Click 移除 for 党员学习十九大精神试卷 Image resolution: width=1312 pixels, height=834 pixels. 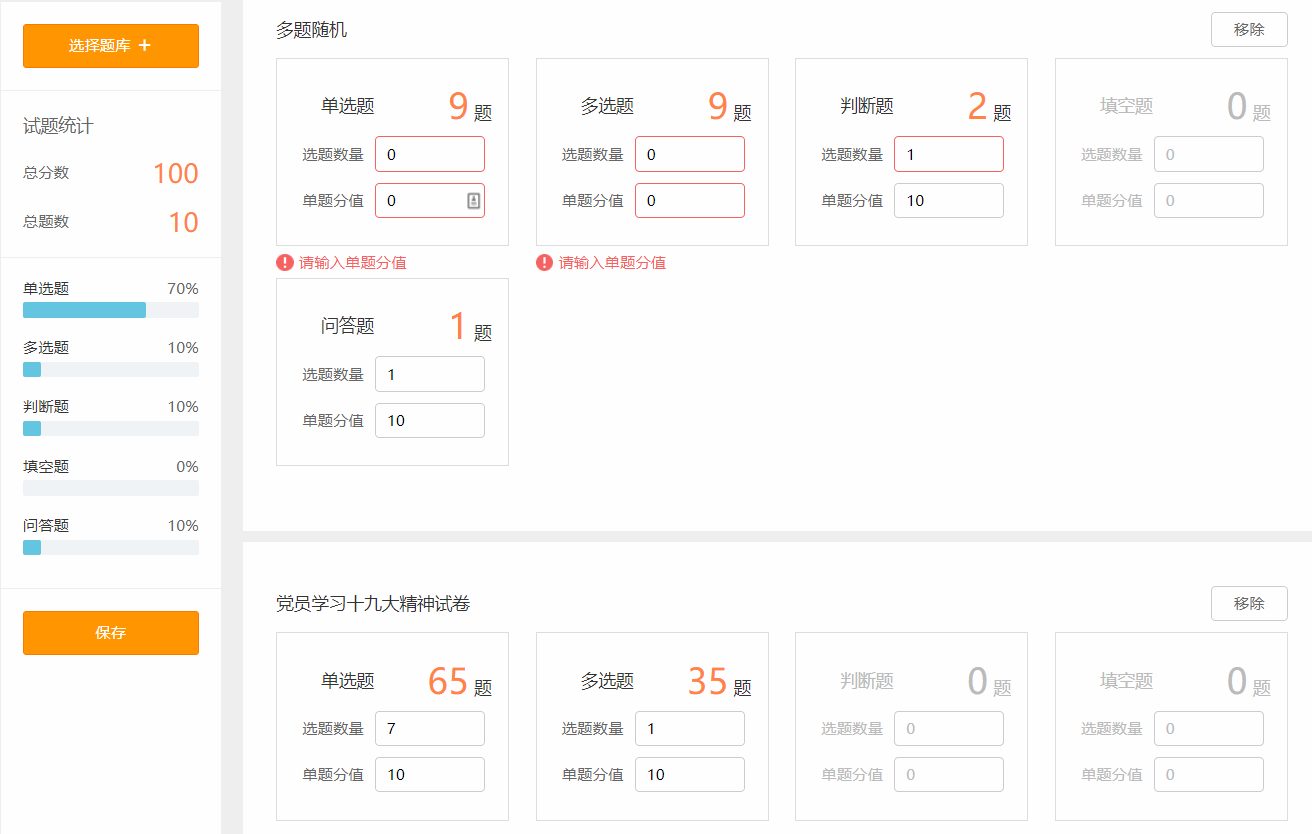1248,604
